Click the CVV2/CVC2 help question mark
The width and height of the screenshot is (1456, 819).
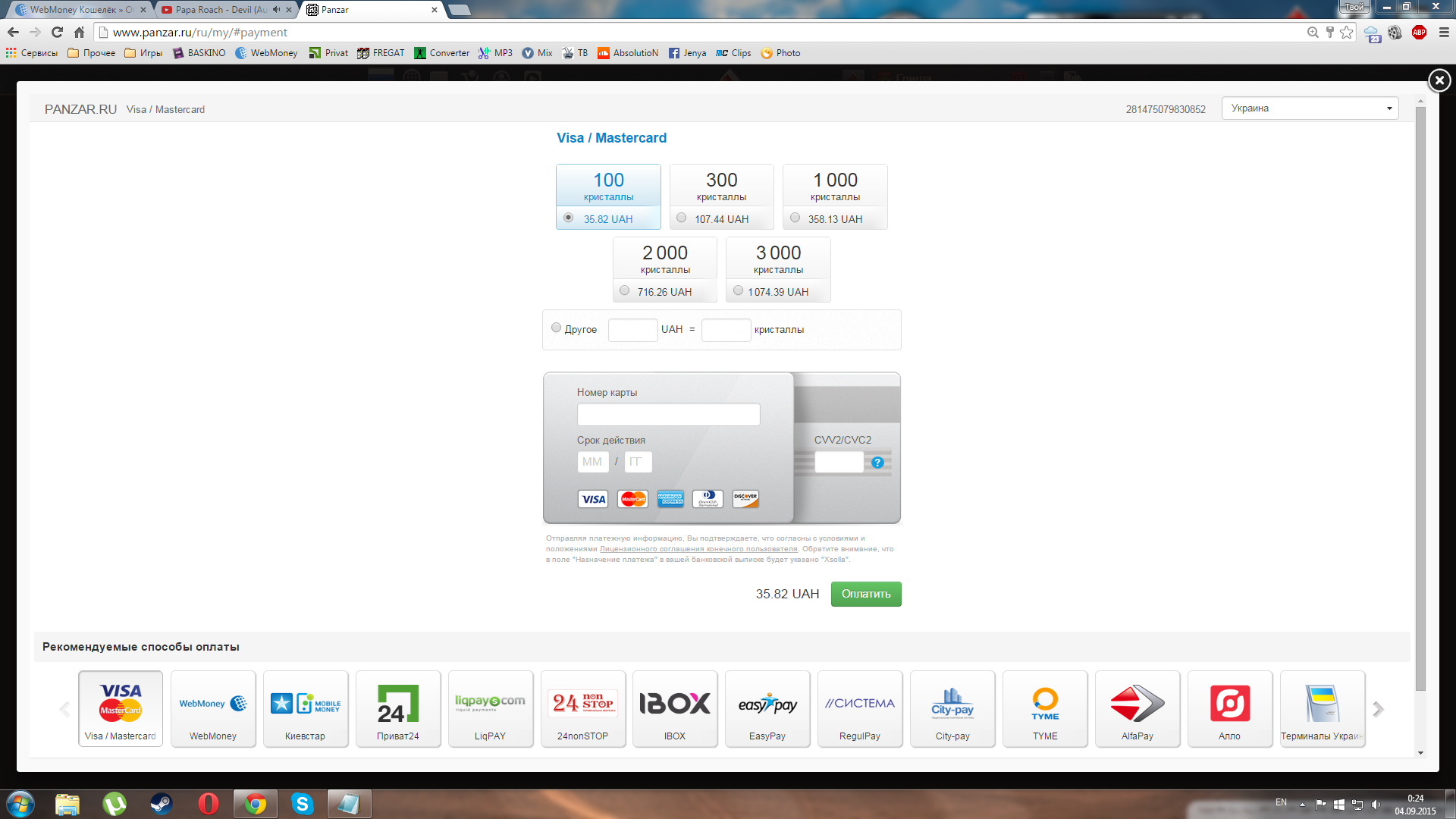878,462
